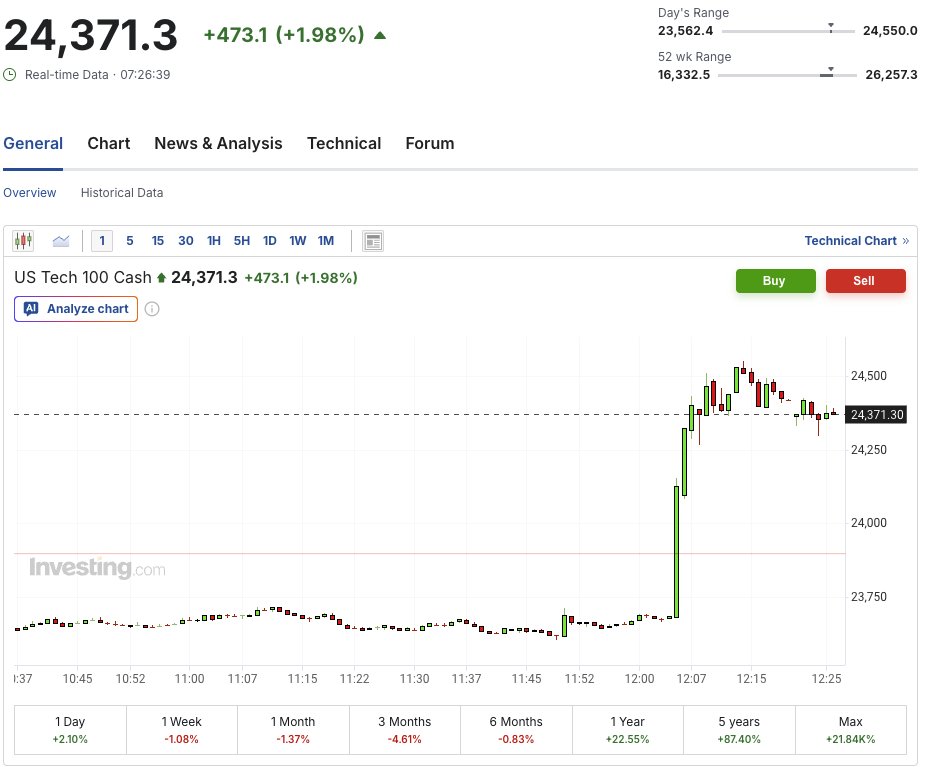Open the Chart tab

click(x=109, y=144)
